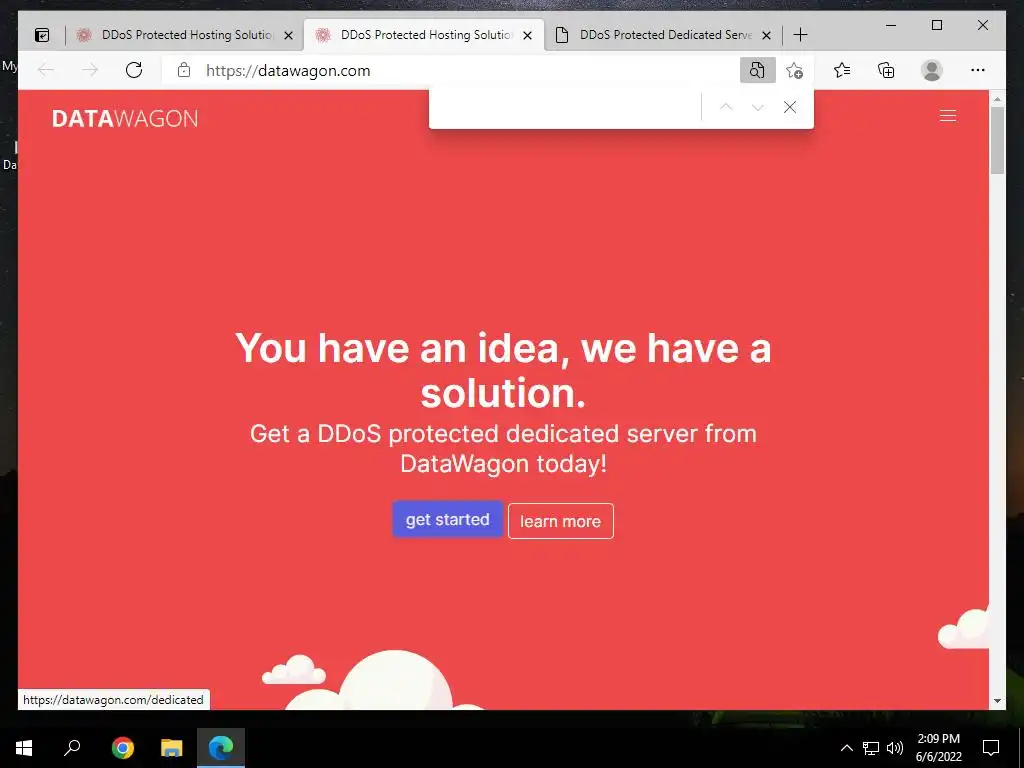The height and width of the screenshot is (768, 1024).
Task: Click the page vertical scrollbar thumb
Action: 997,140
